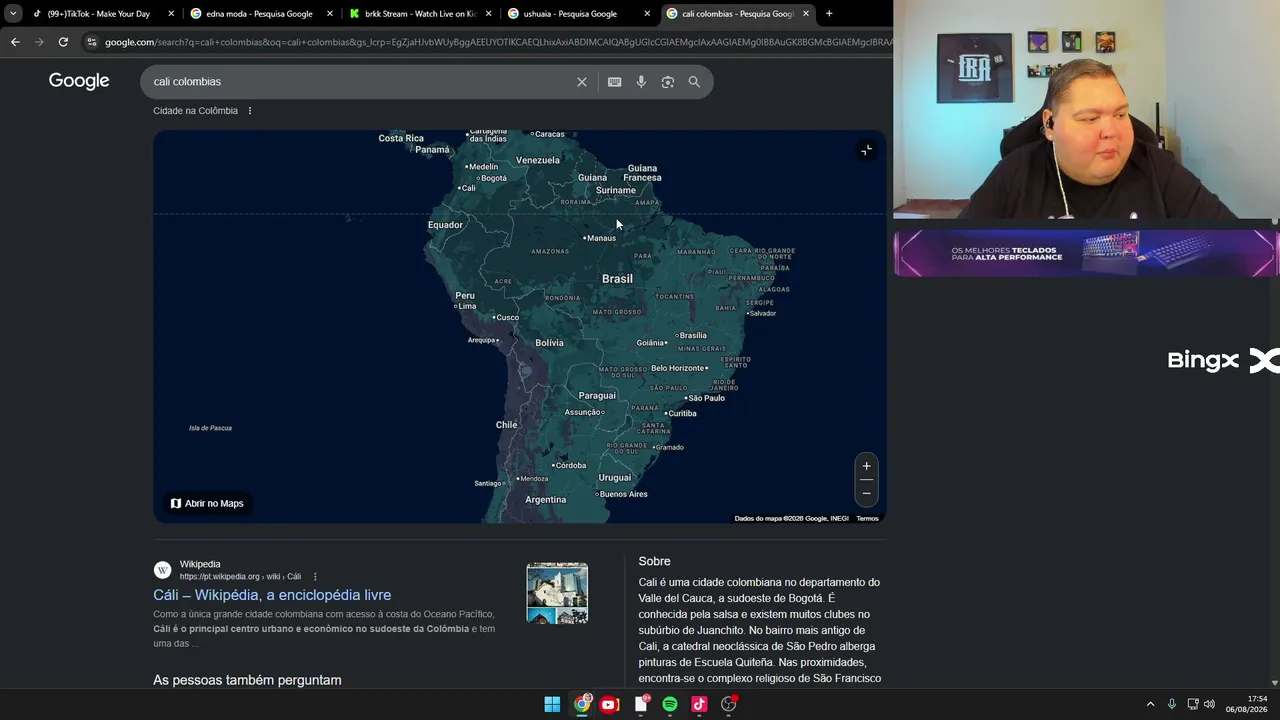Search by image with Google Lens

coord(668,82)
